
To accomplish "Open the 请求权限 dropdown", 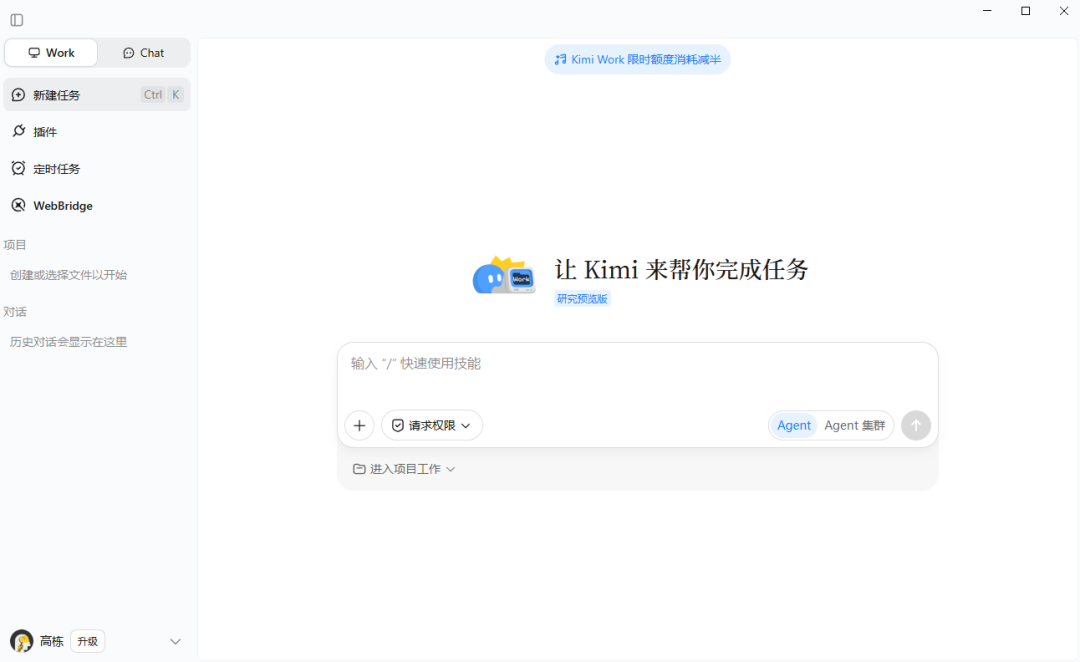I will click(x=432, y=426).
